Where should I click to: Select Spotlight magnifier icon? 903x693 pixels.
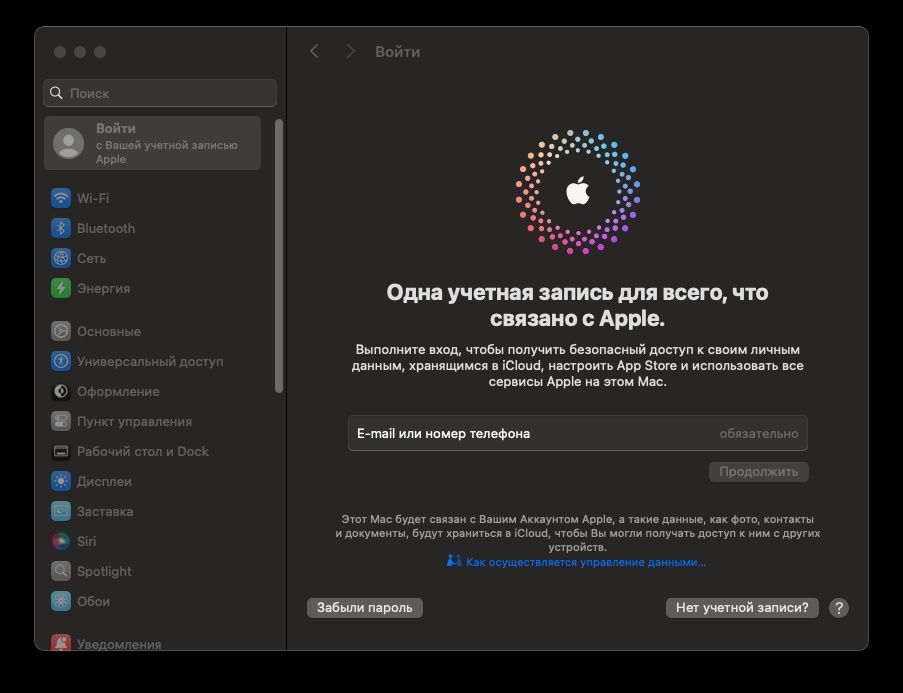(60, 571)
